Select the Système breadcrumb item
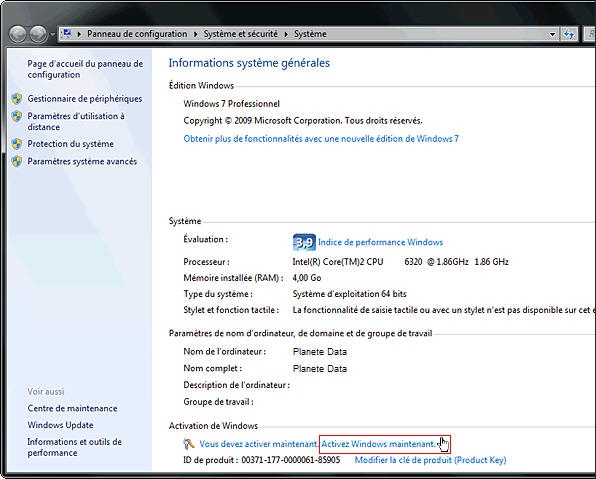The width and height of the screenshot is (596, 479). click(x=310, y=34)
